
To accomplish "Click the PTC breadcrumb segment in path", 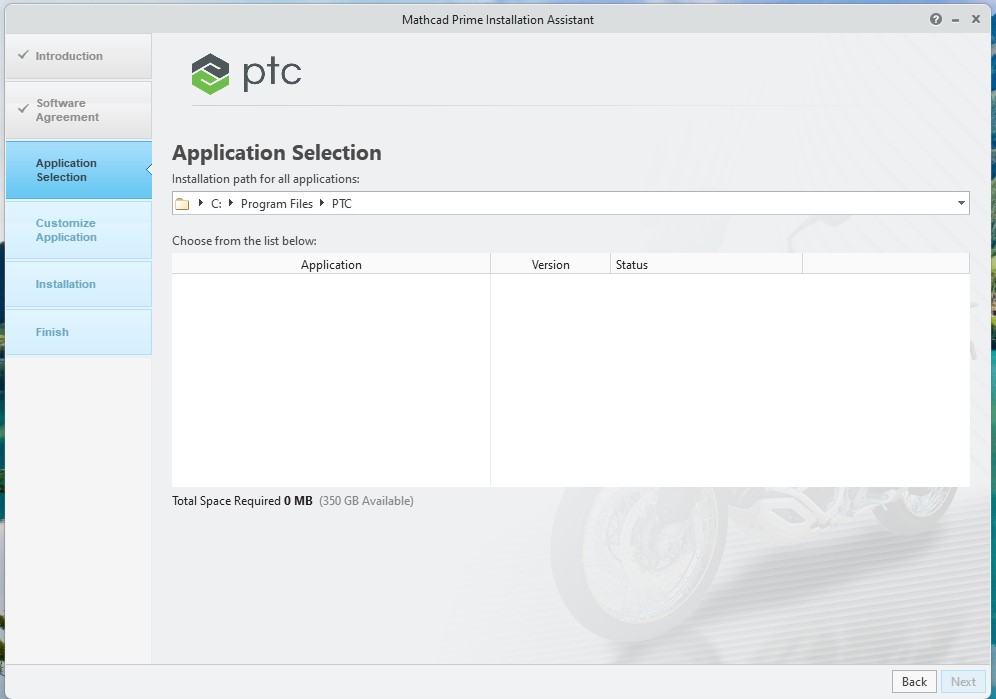I will 341,203.
